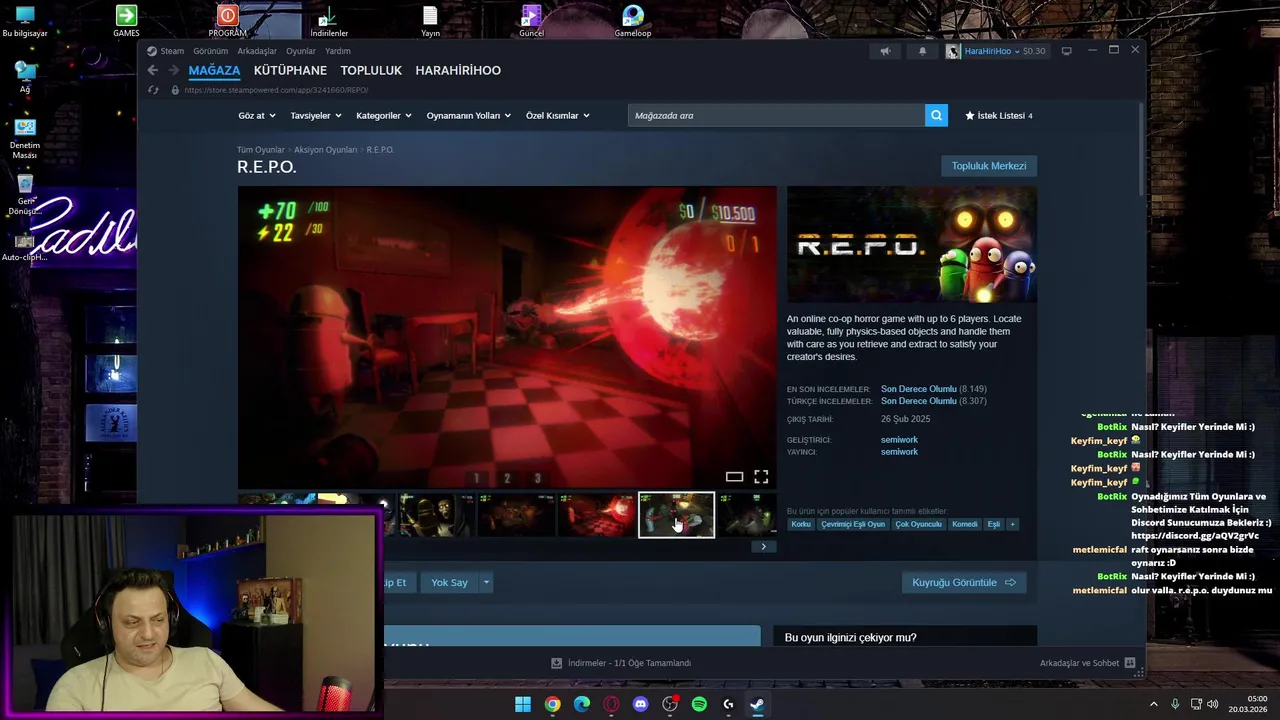Open the Windows Start menu
The image size is (1280, 720).
(523, 704)
